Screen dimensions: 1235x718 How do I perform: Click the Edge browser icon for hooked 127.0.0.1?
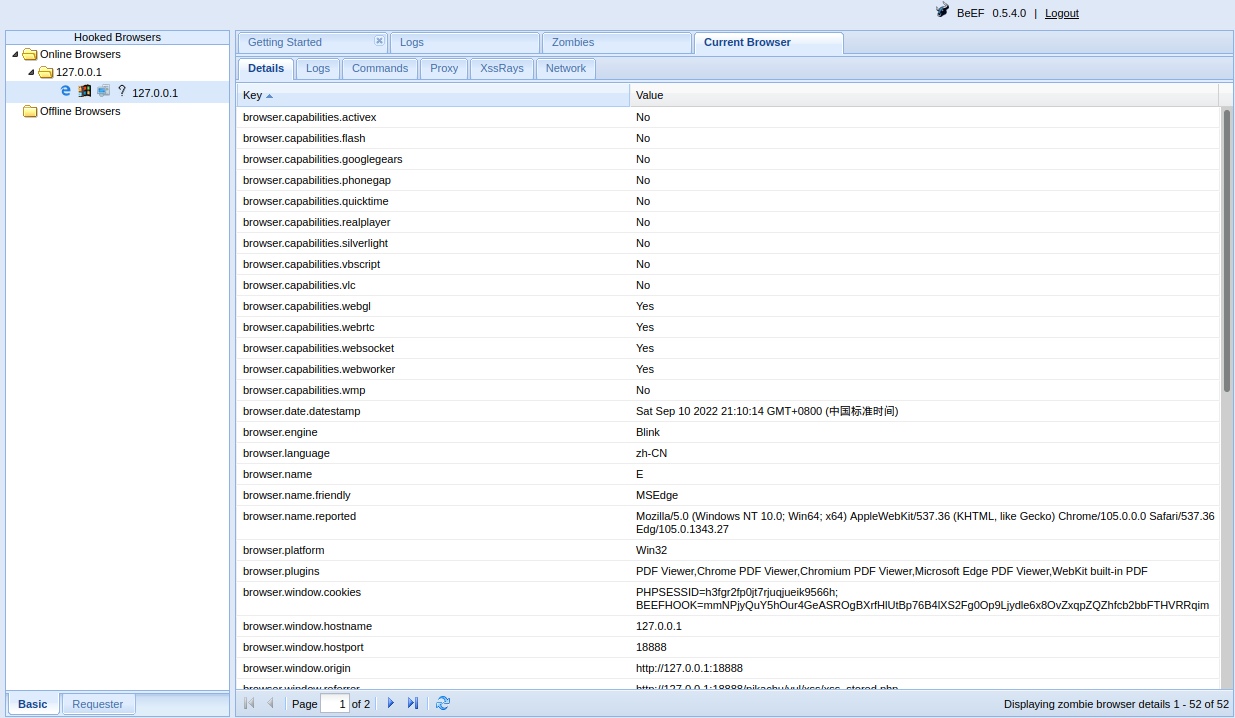tap(66, 91)
